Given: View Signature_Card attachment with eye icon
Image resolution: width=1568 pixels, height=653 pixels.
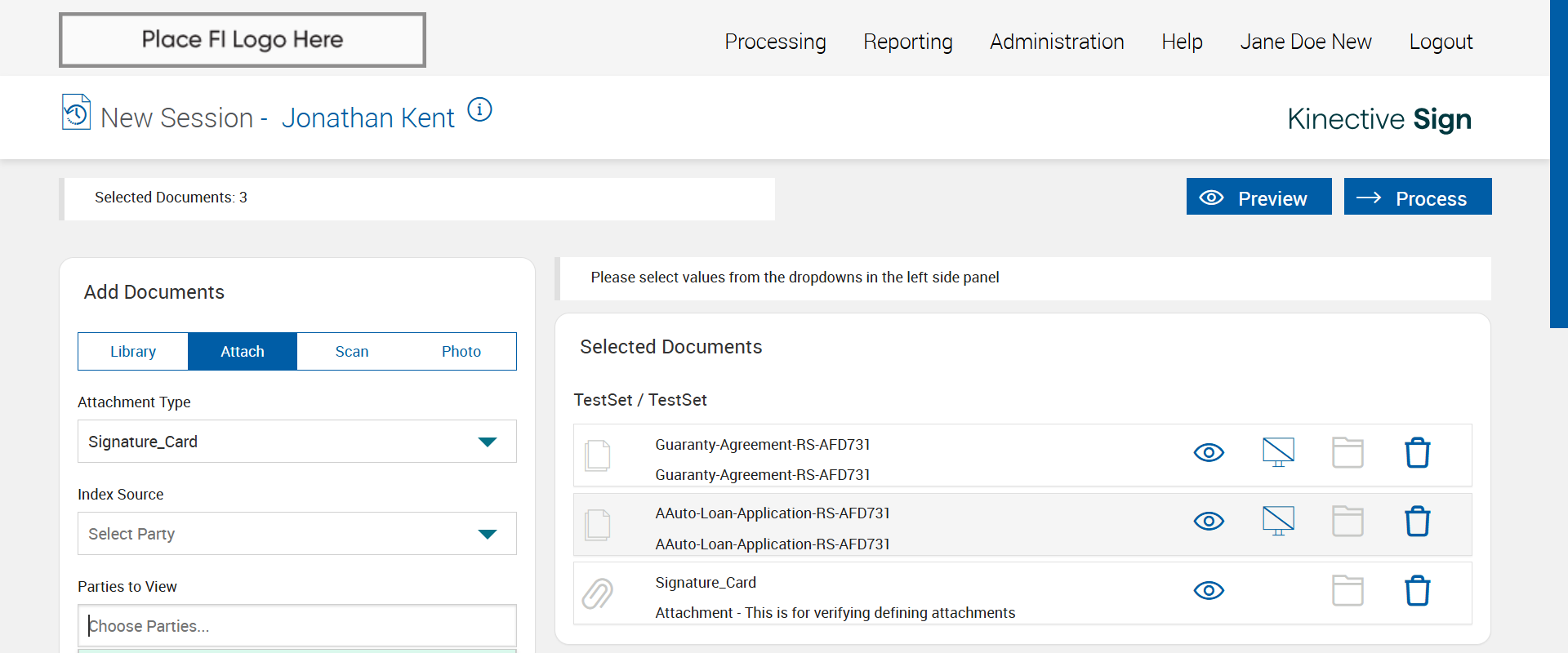Looking at the screenshot, I should (1209, 591).
